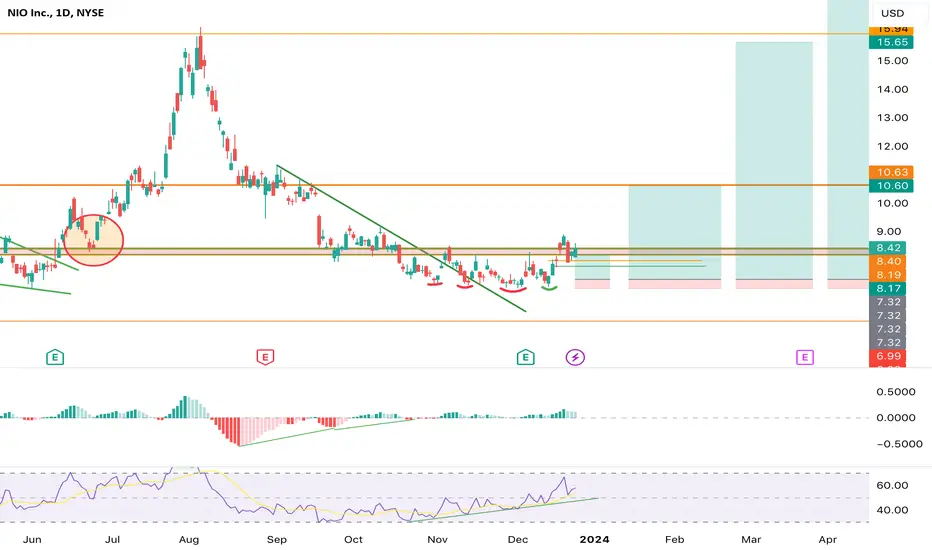Select the 8.19 orange price label
Viewport: 932px width, 550px height.
887,275
